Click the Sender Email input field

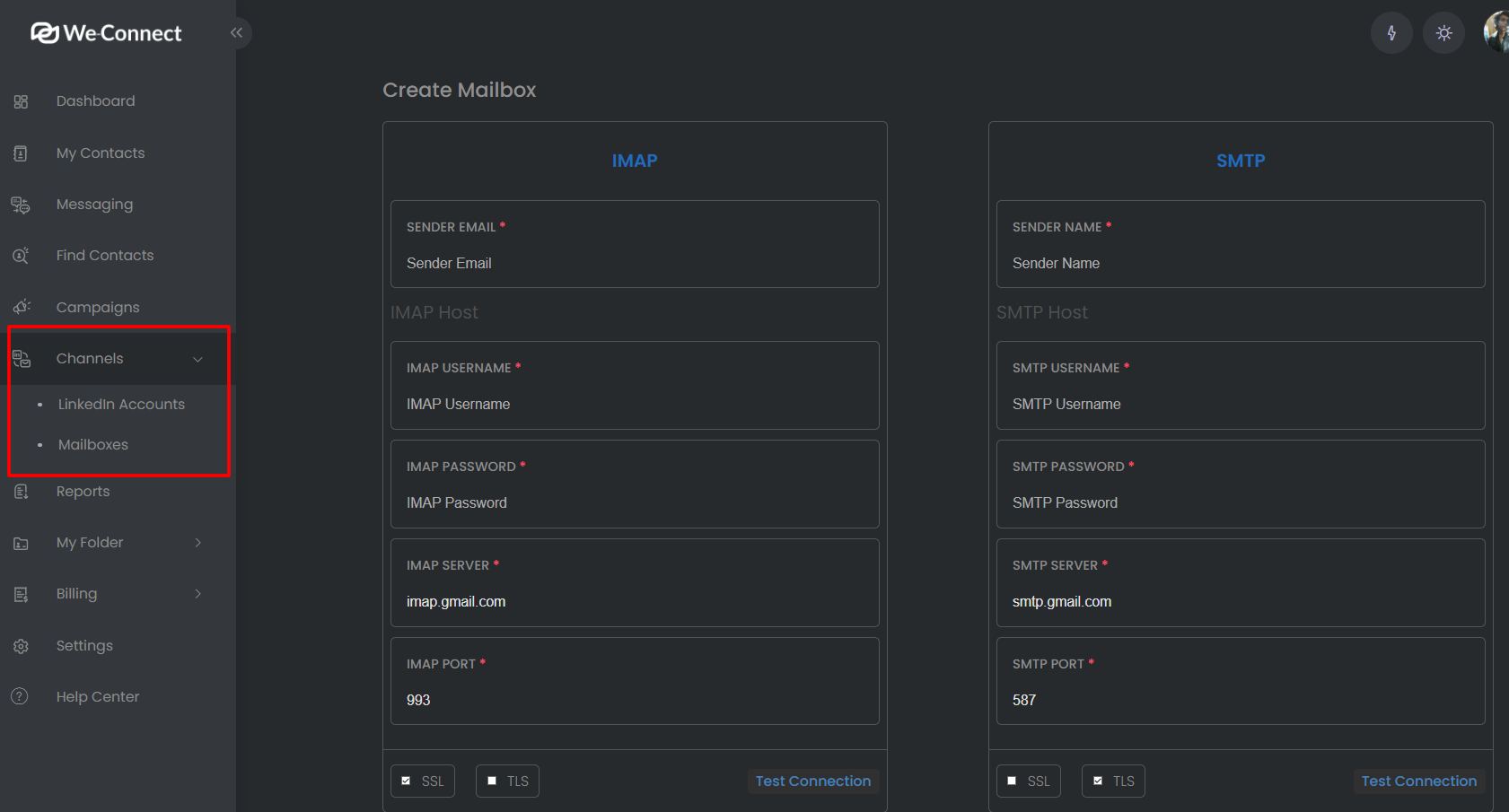pos(635,263)
